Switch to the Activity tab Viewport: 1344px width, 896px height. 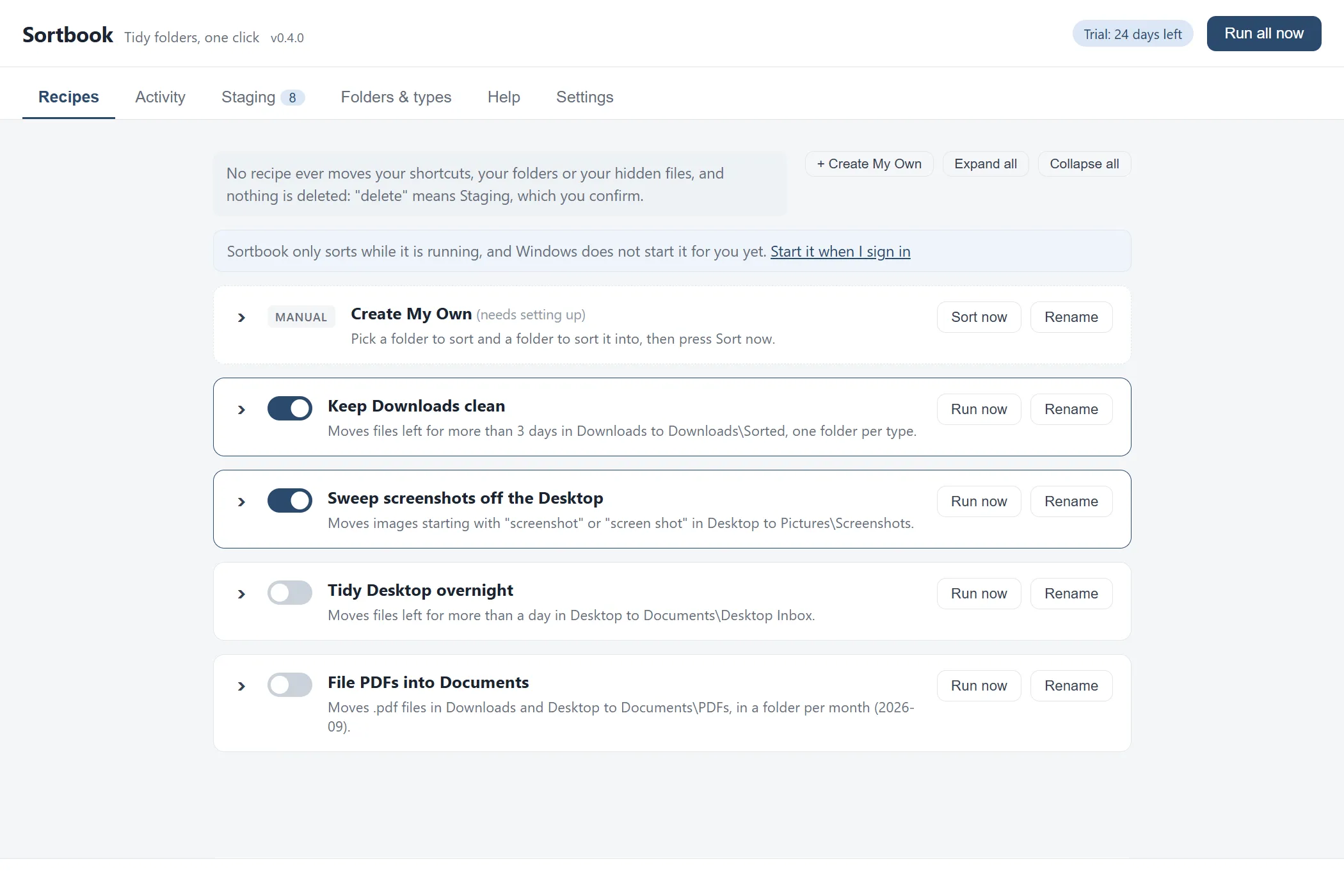click(160, 97)
